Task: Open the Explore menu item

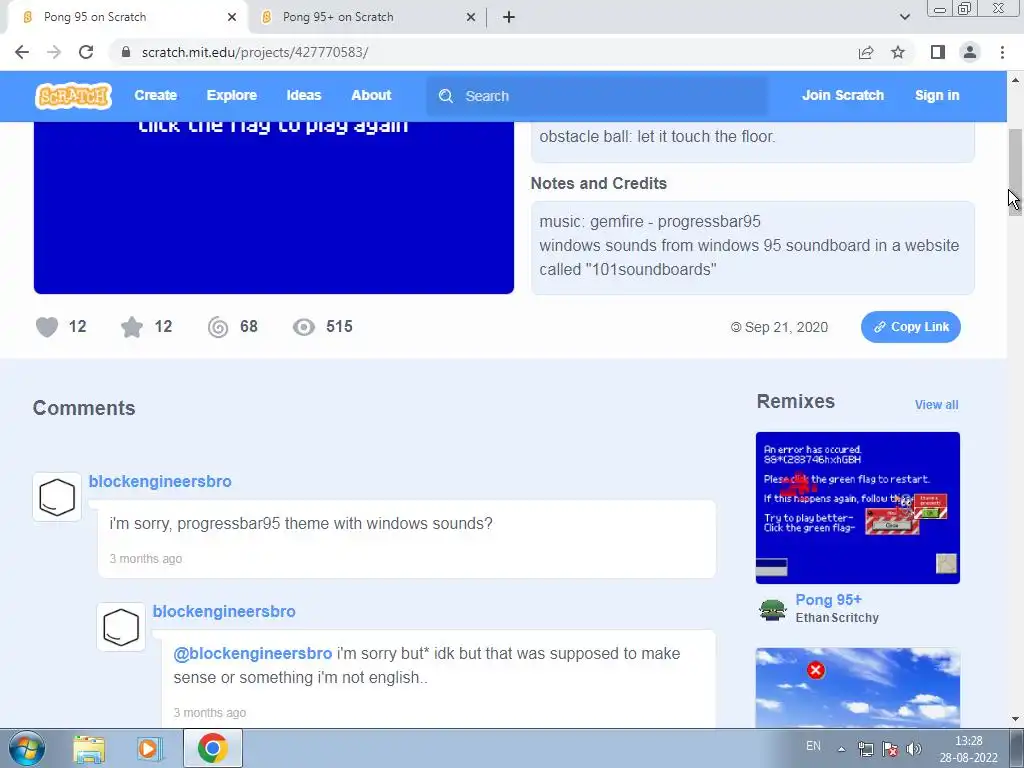Action: coord(232,95)
